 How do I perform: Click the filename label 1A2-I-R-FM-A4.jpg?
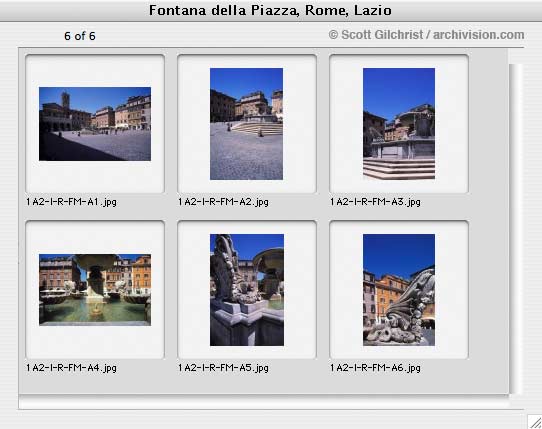[71, 367]
